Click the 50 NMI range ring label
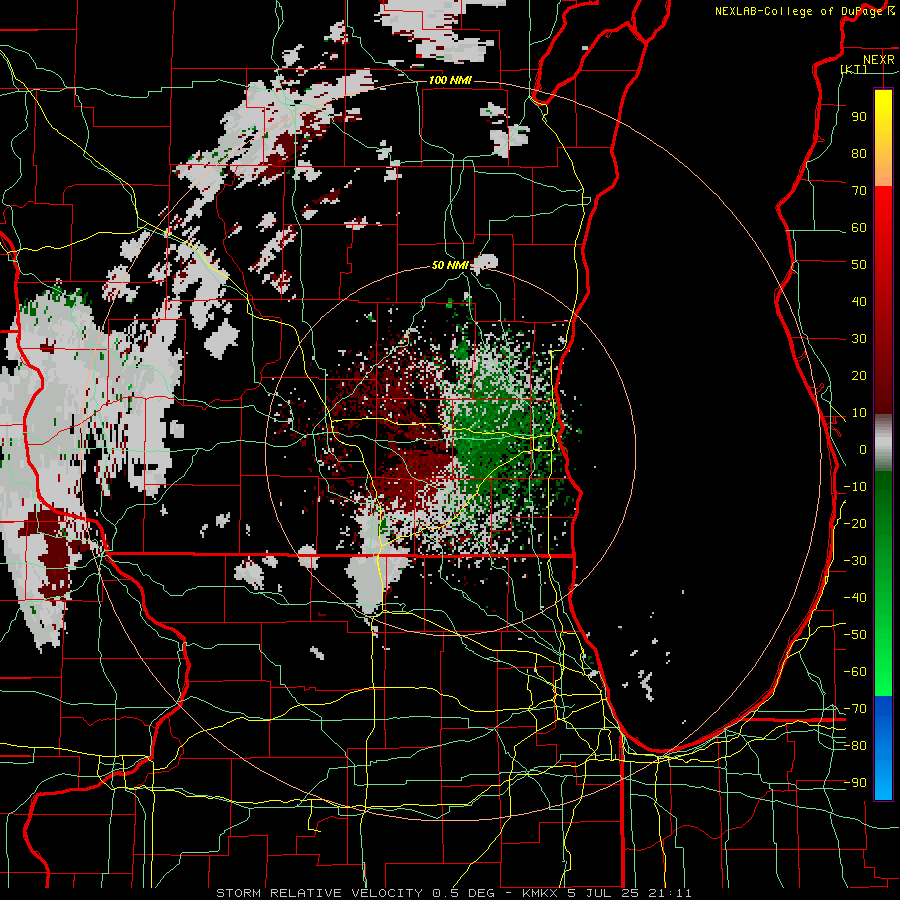The width and height of the screenshot is (900, 900). pyautogui.click(x=450, y=265)
